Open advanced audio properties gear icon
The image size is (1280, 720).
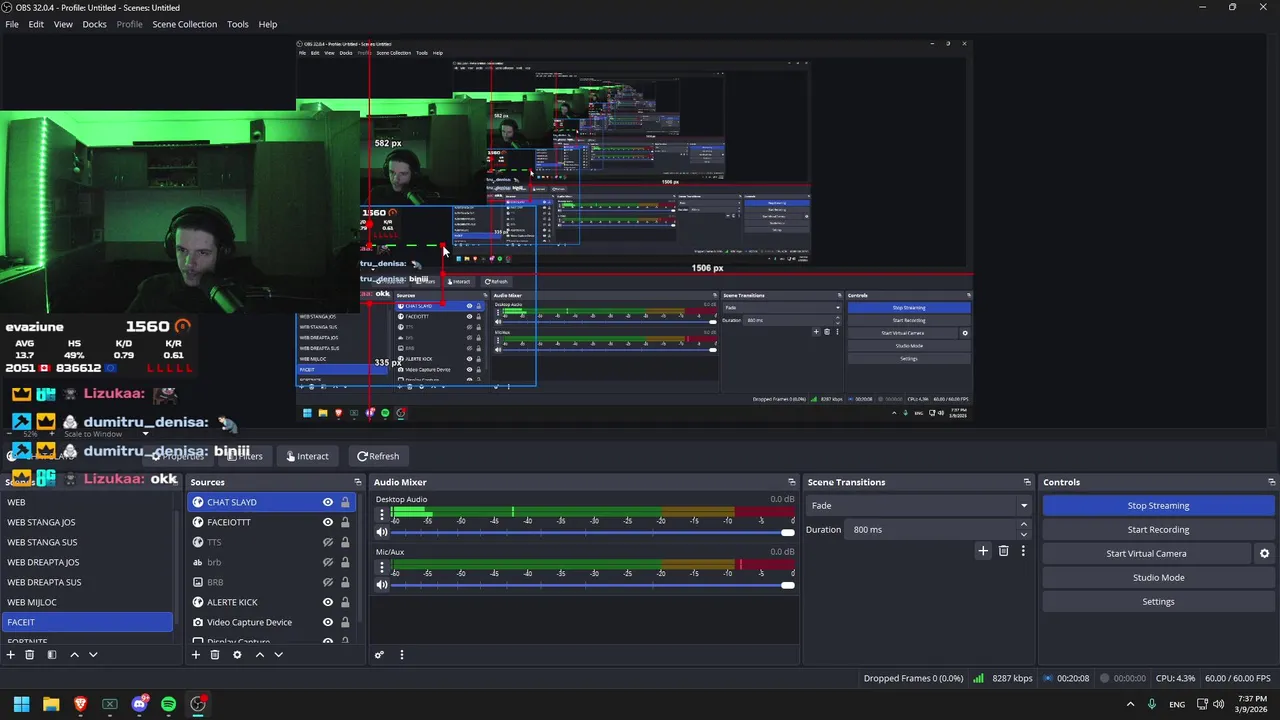[x=379, y=655]
